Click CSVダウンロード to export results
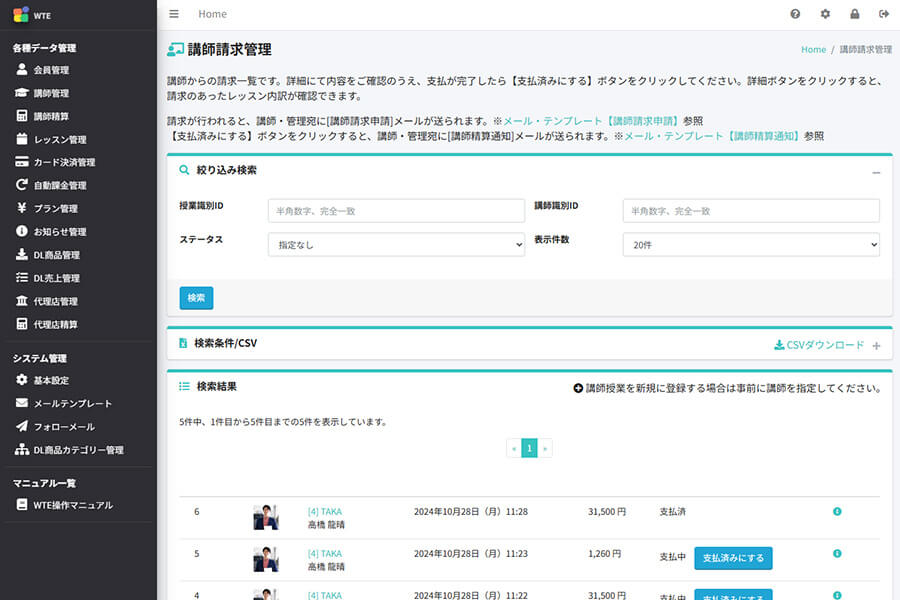 tap(818, 343)
